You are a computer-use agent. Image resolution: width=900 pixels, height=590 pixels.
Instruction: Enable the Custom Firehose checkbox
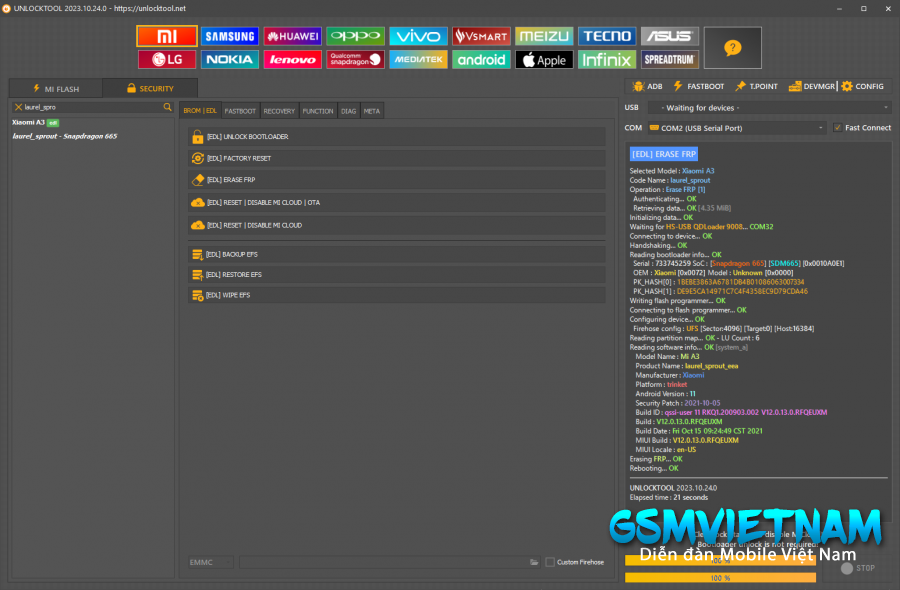[x=550, y=562]
